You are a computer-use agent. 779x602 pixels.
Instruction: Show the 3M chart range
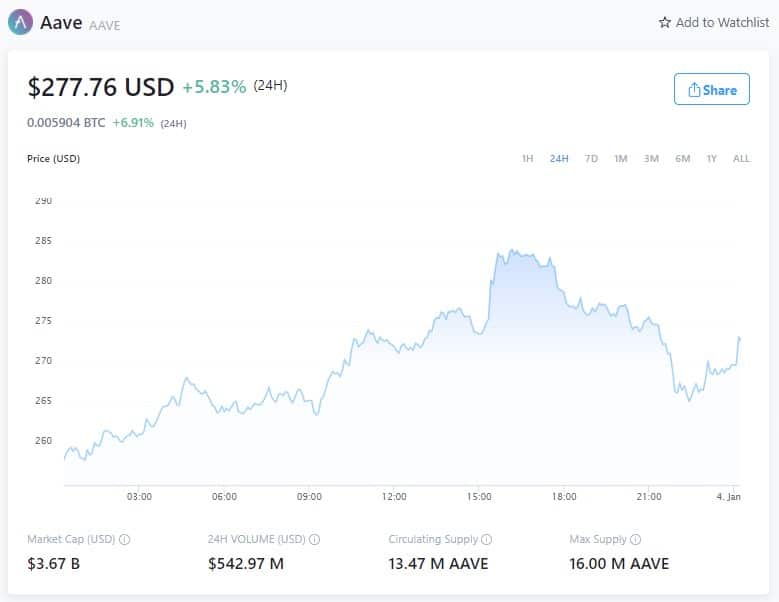coord(651,158)
